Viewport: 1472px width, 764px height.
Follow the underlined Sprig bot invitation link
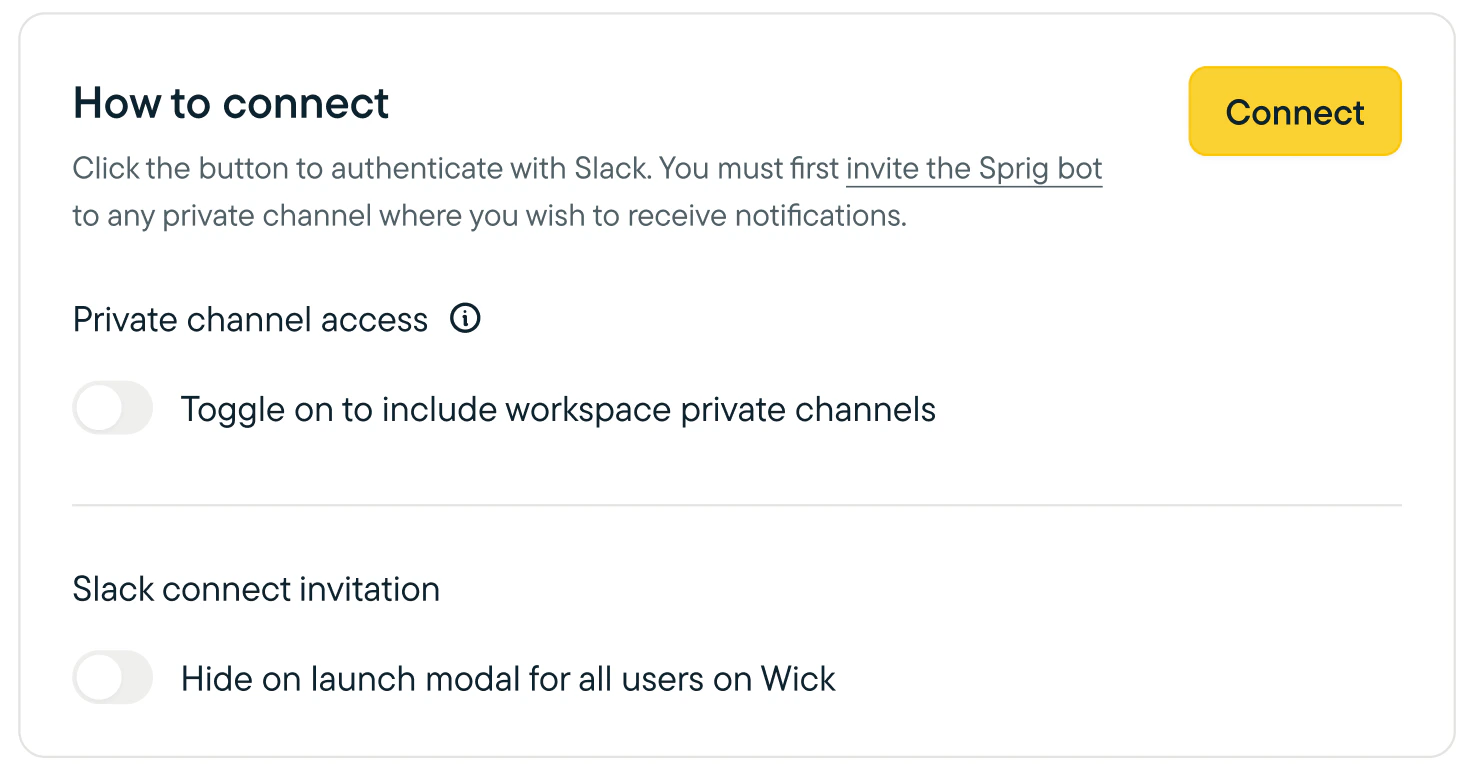click(x=974, y=168)
